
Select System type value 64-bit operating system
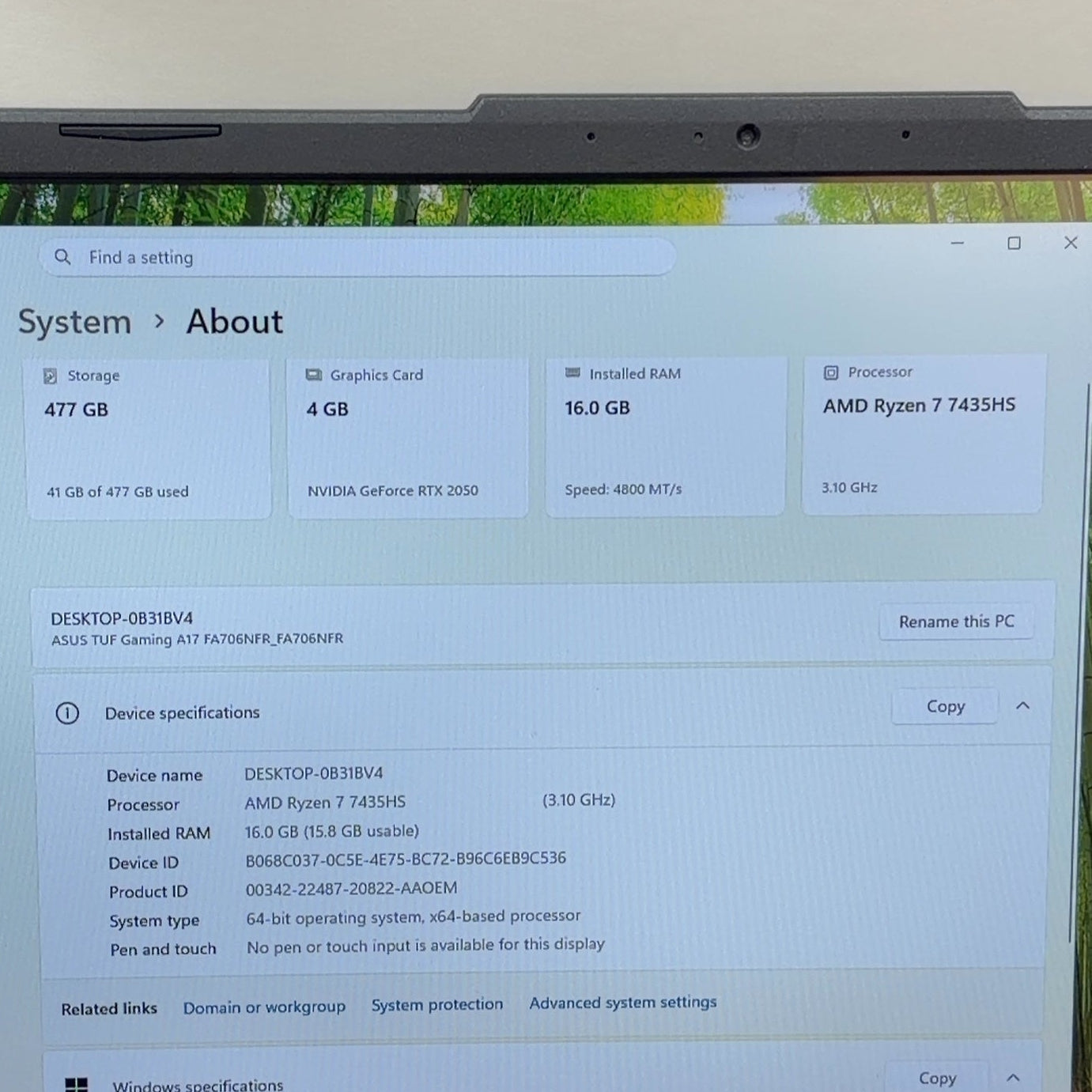pos(414,916)
